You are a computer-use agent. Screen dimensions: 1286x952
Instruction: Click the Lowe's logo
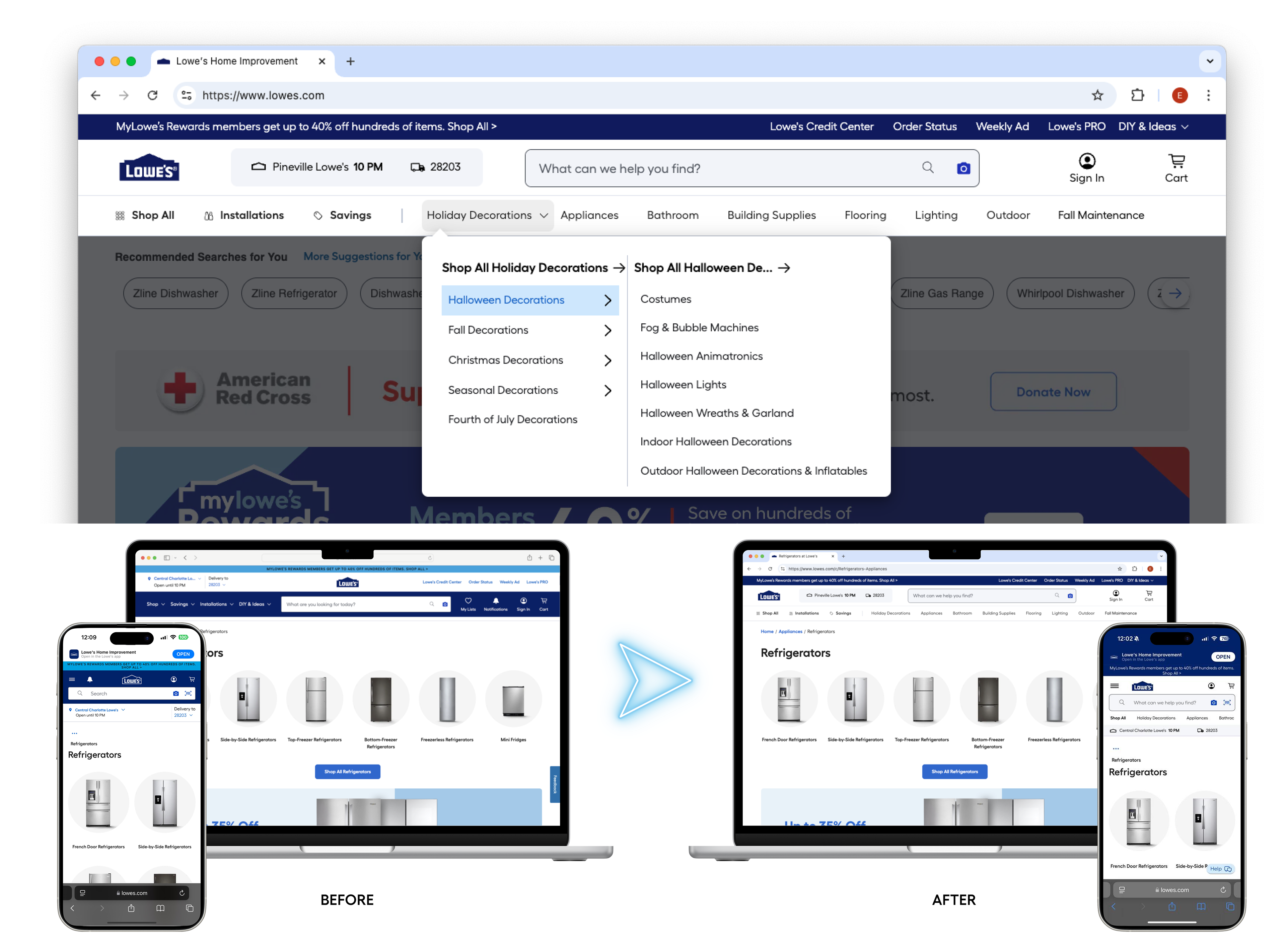coord(149,168)
